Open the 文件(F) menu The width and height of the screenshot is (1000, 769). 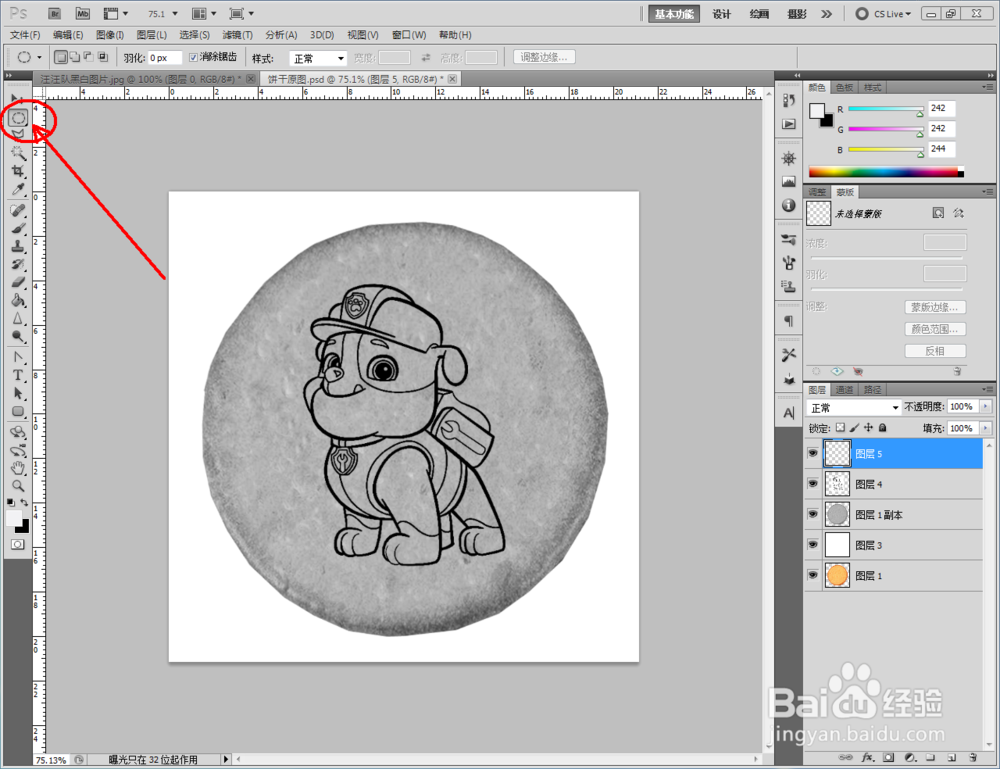point(25,34)
